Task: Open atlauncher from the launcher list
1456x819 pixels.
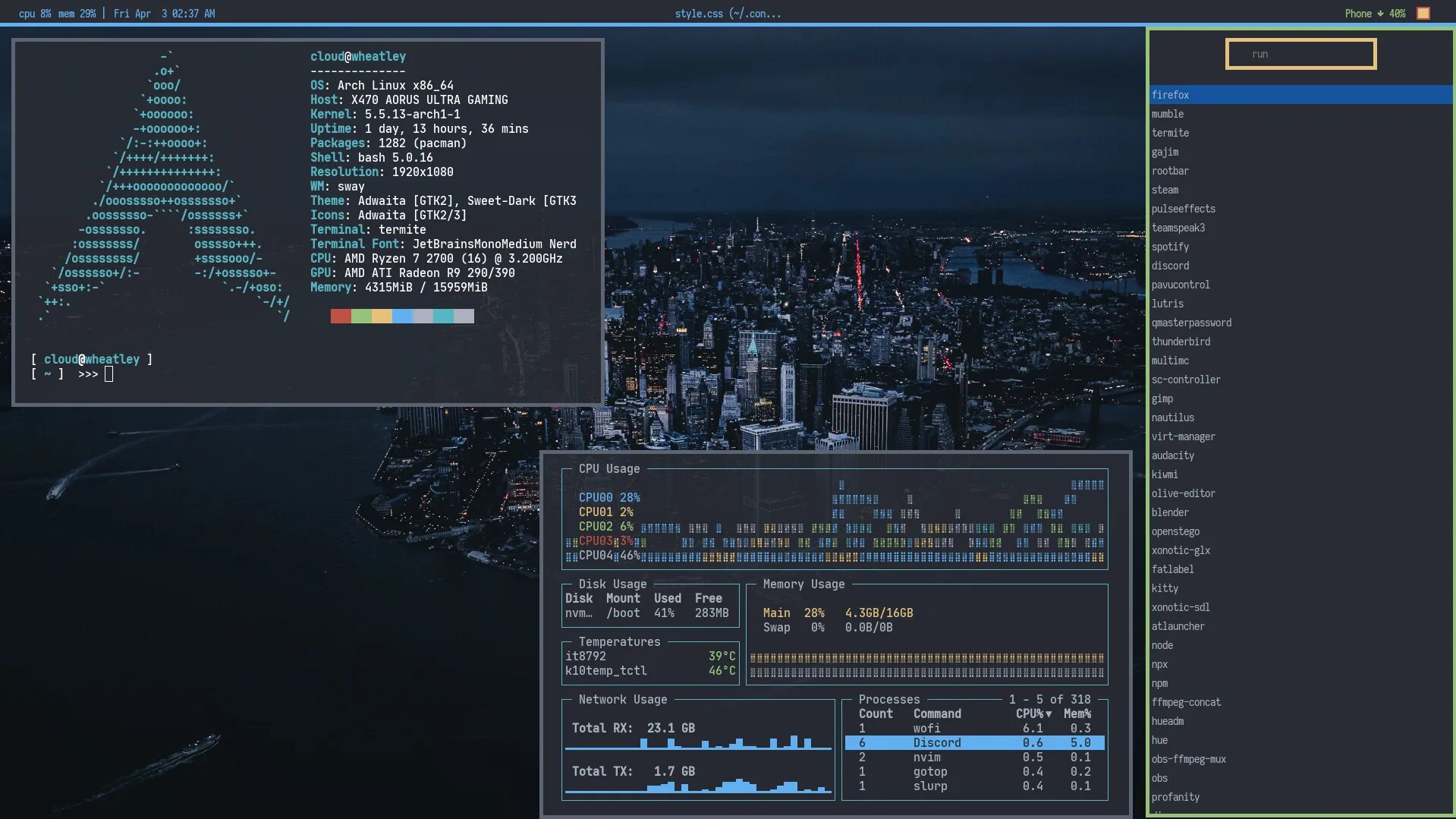Action: click(x=1301, y=626)
